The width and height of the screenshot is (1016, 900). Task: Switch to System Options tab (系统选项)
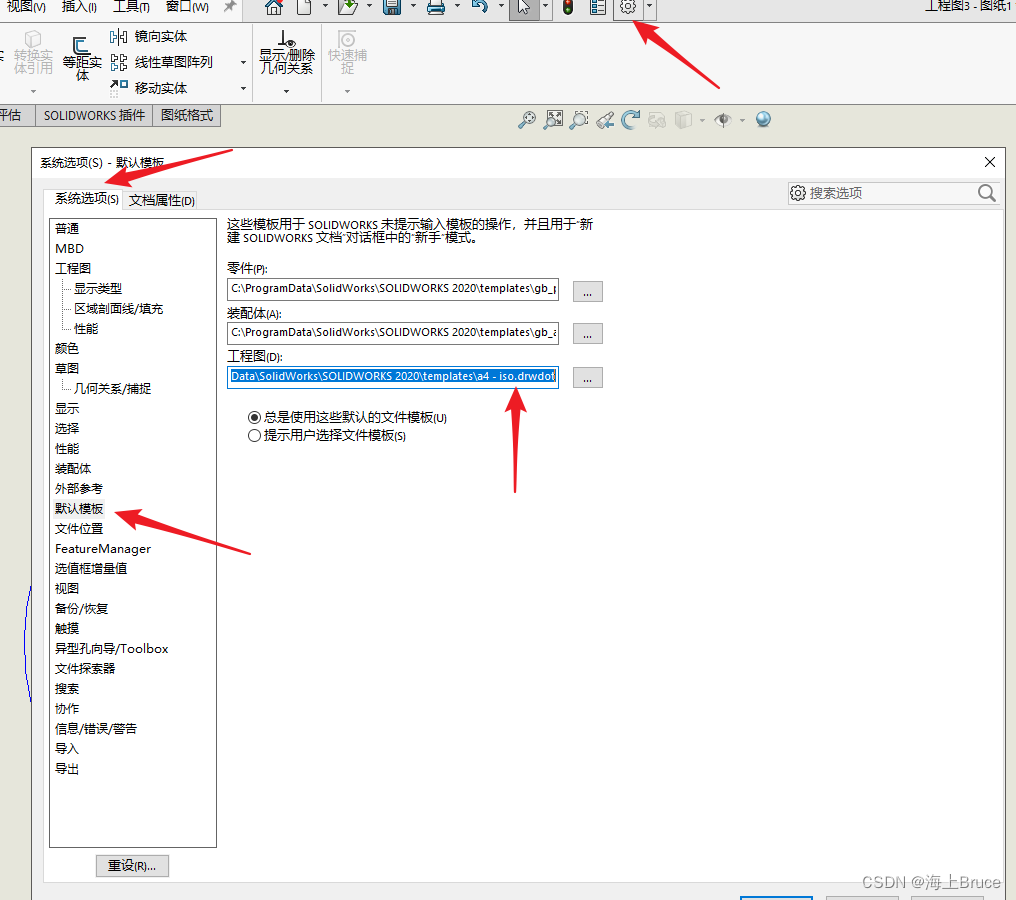86,199
